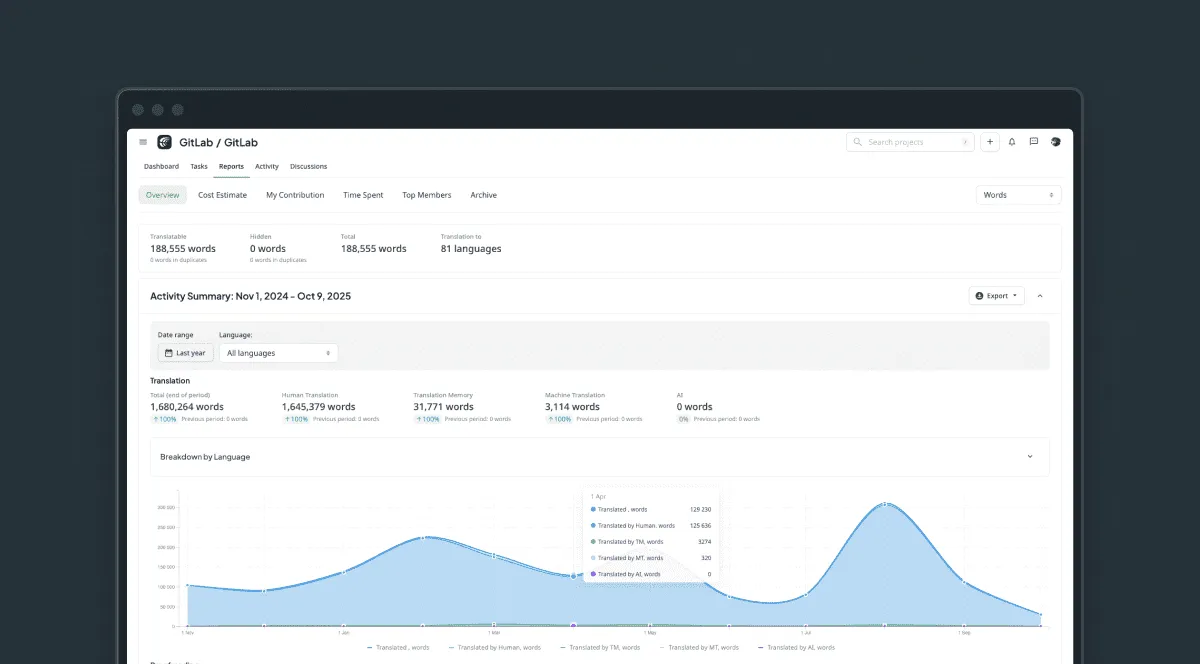Open the Top Members report

(x=426, y=195)
